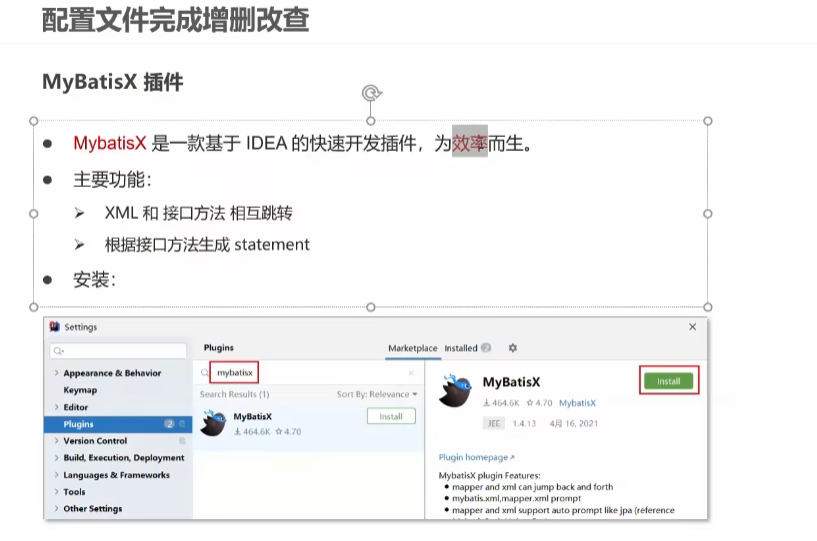Viewport: 817px width, 541px height.
Task: Click the magnifier icon next to the mybatisx search
Action: [205, 373]
